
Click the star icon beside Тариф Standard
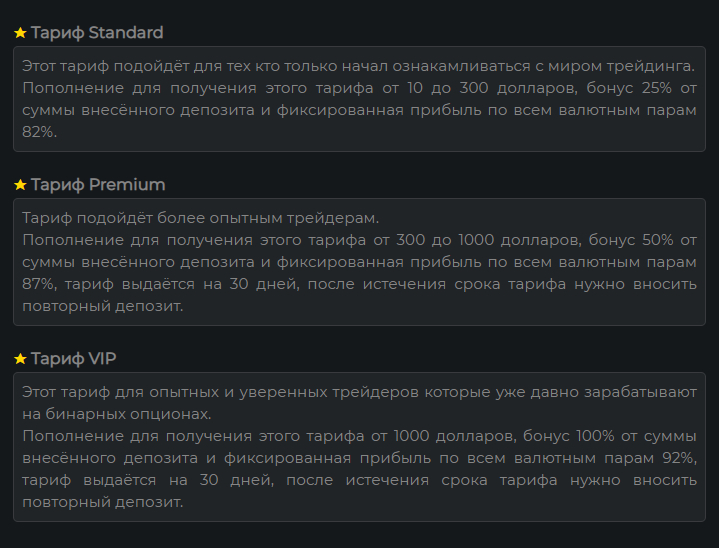pyautogui.click(x=20, y=33)
